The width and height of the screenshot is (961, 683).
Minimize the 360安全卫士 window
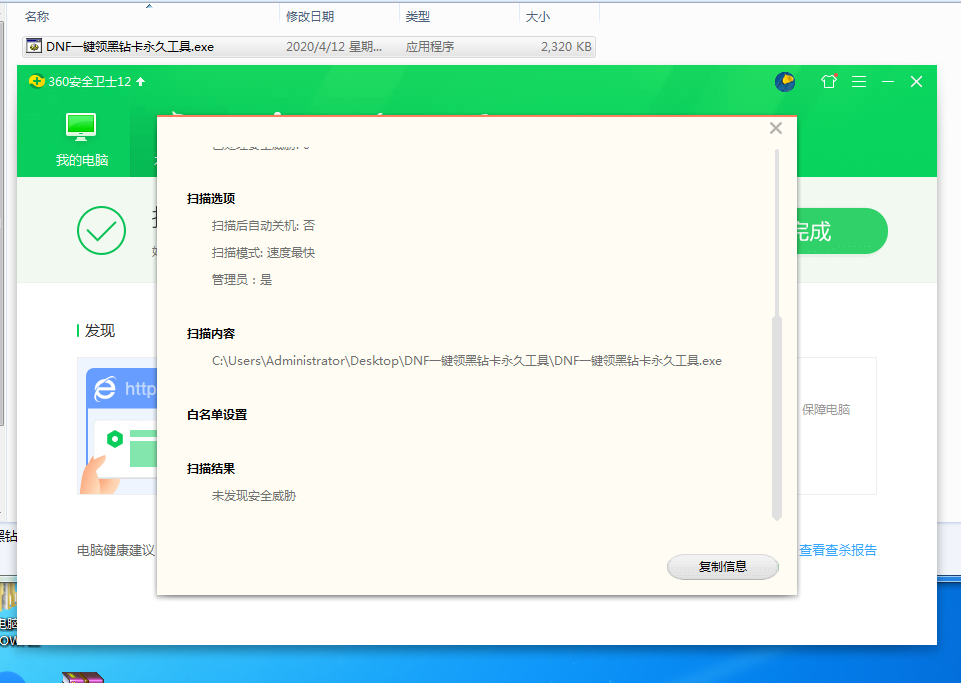[x=887, y=82]
